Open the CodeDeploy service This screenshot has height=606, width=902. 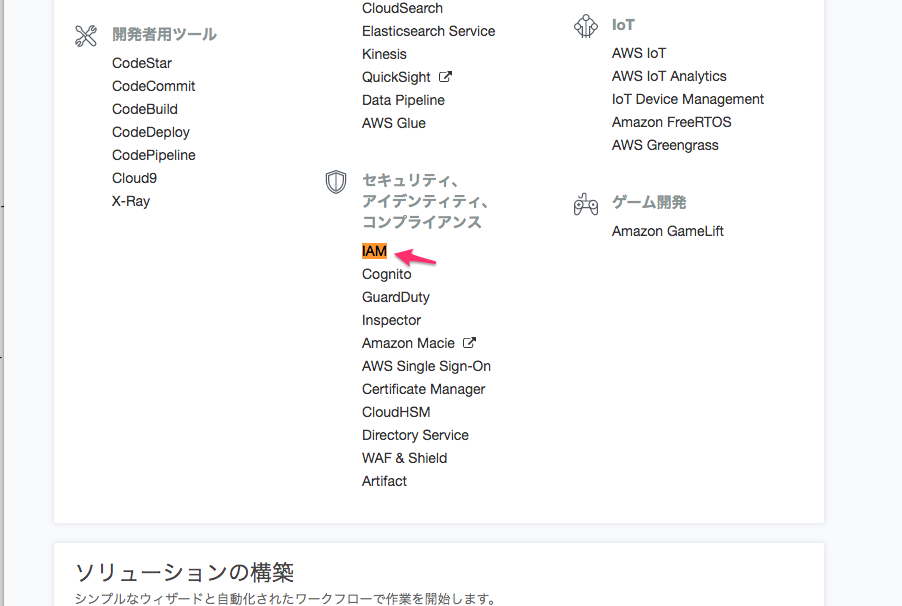pyautogui.click(x=151, y=132)
